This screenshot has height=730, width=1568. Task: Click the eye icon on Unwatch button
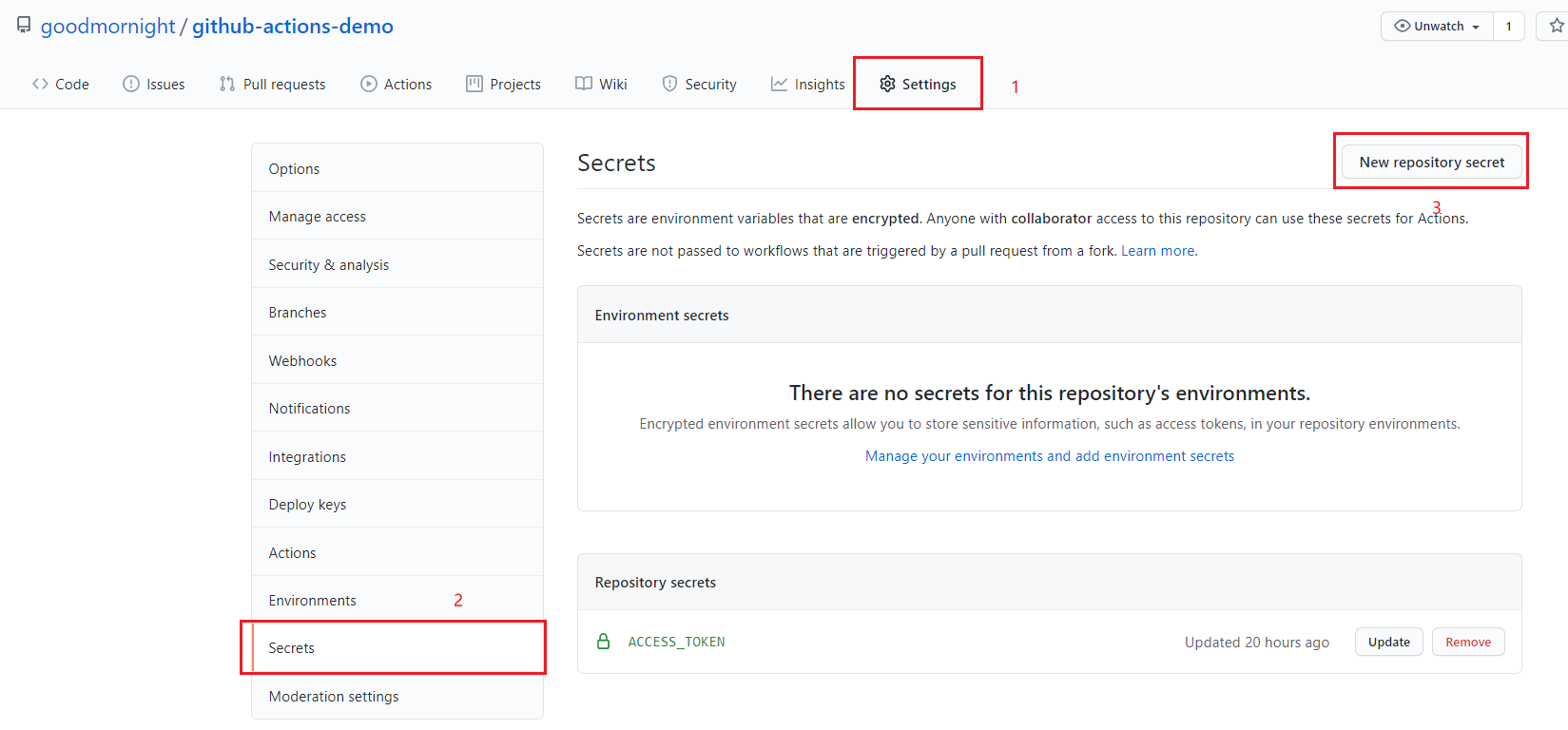click(1403, 26)
